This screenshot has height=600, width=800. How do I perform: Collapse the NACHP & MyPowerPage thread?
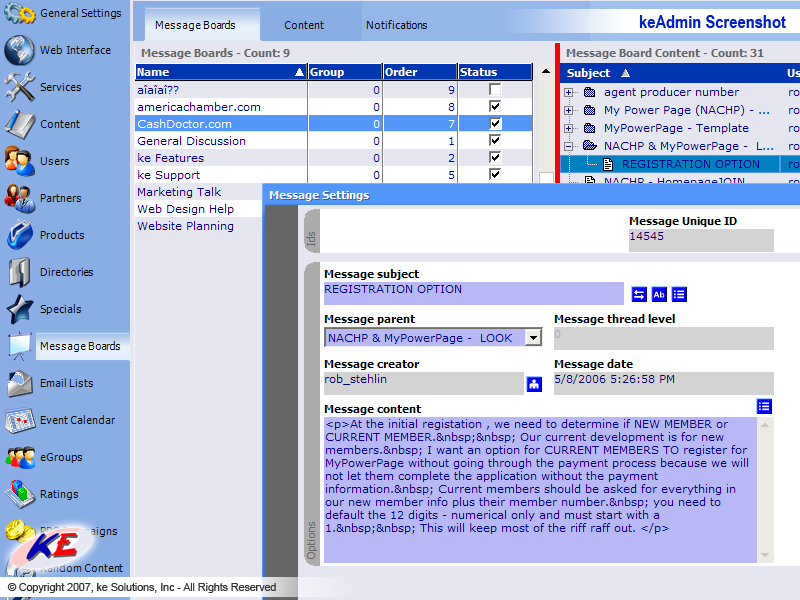tap(568, 146)
